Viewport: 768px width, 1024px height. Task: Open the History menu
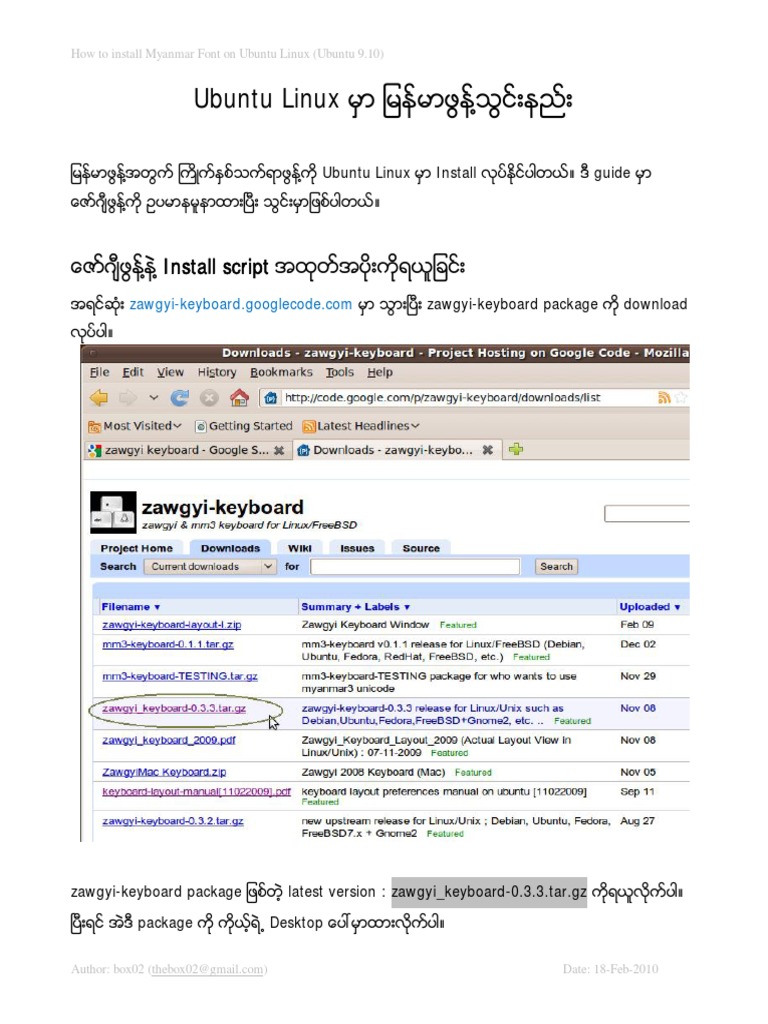[x=217, y=372]
